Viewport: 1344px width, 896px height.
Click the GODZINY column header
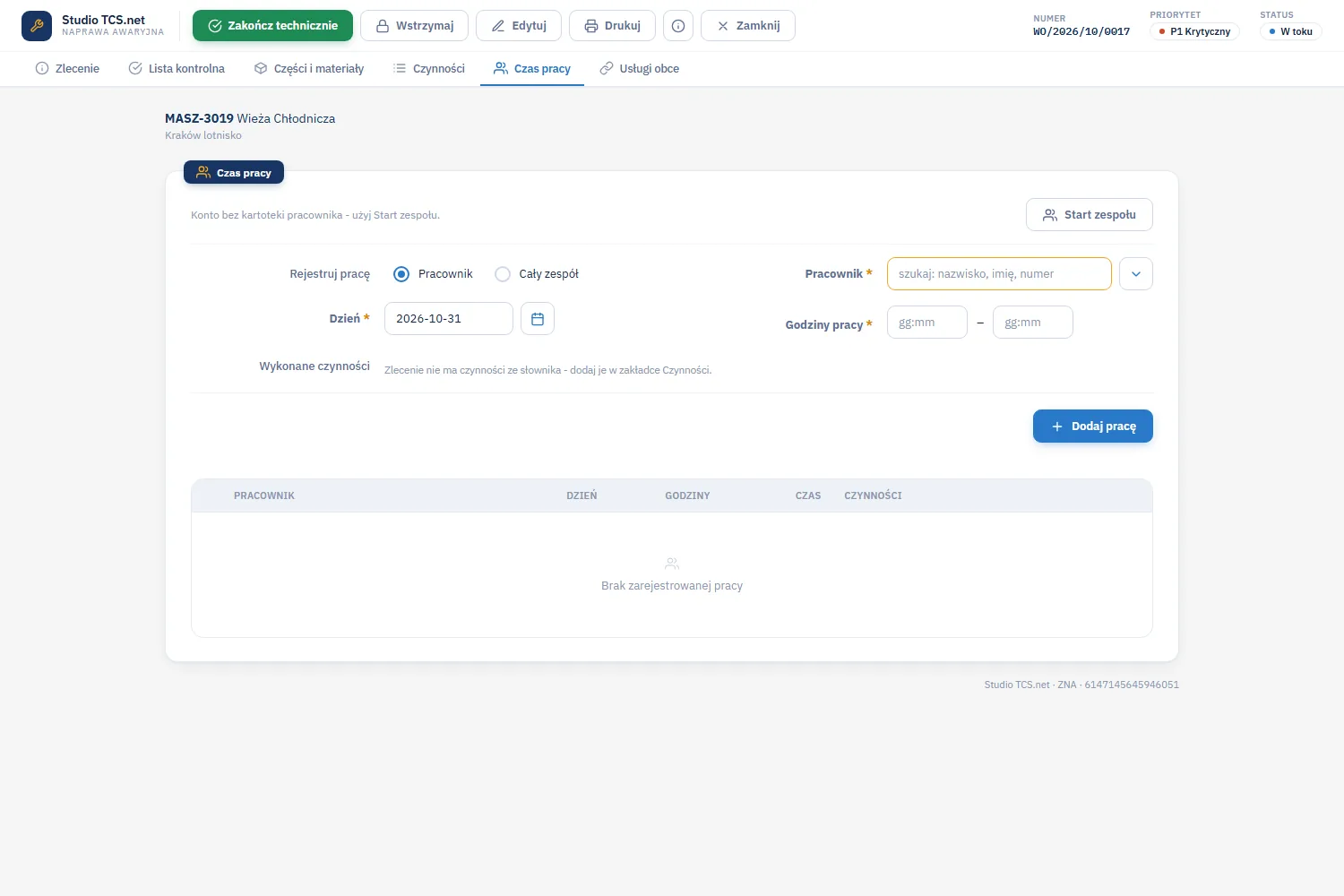pos(687,495)
